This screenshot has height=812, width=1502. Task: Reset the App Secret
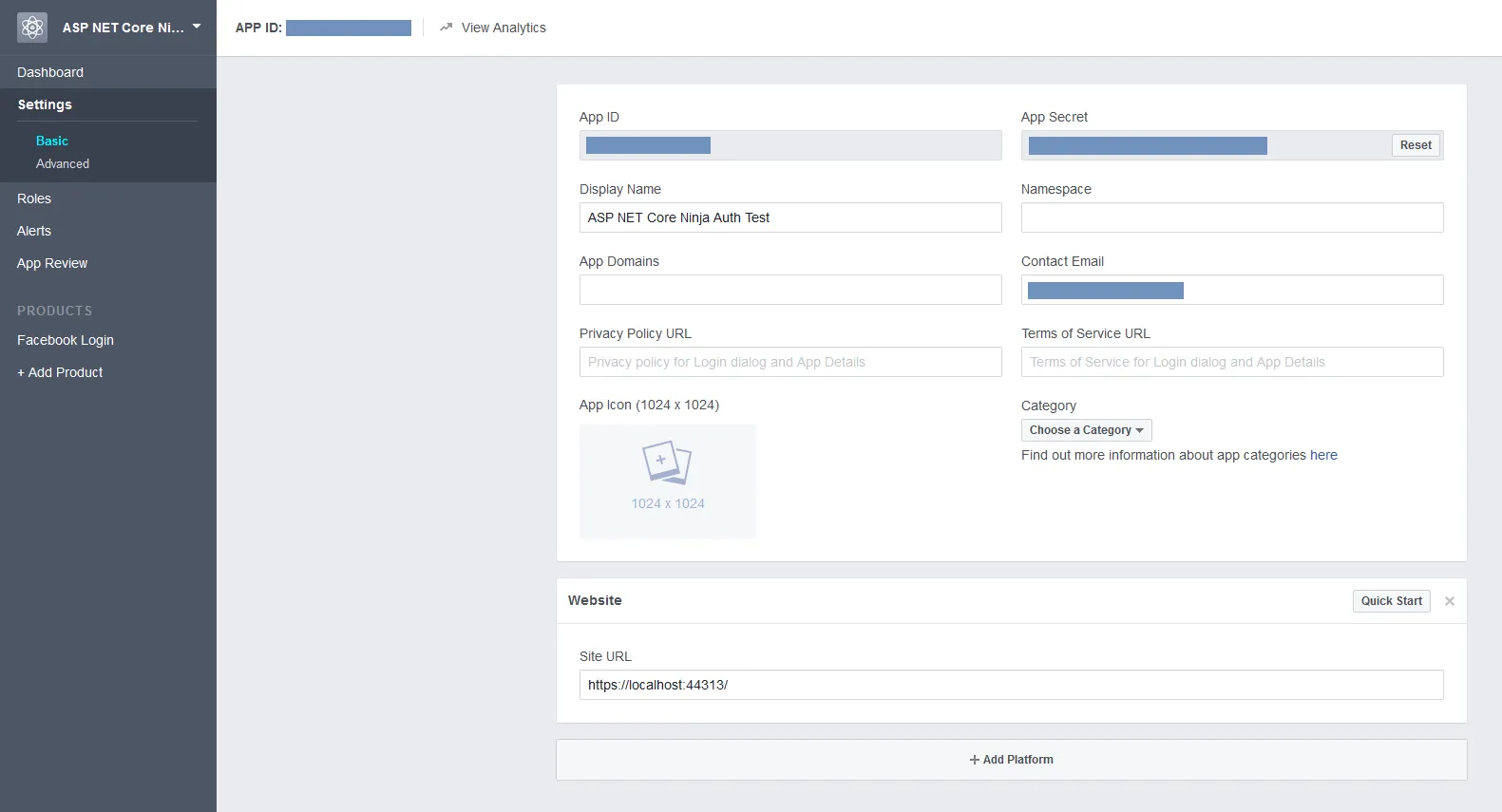(1416, 145)
